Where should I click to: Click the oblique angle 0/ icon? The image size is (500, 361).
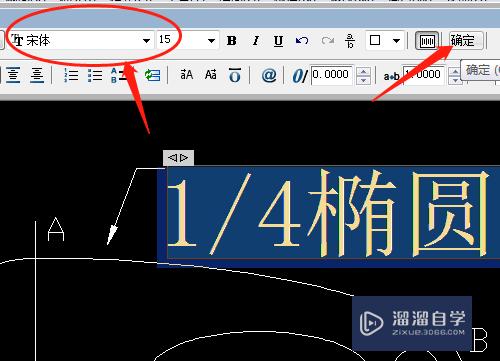299,75
